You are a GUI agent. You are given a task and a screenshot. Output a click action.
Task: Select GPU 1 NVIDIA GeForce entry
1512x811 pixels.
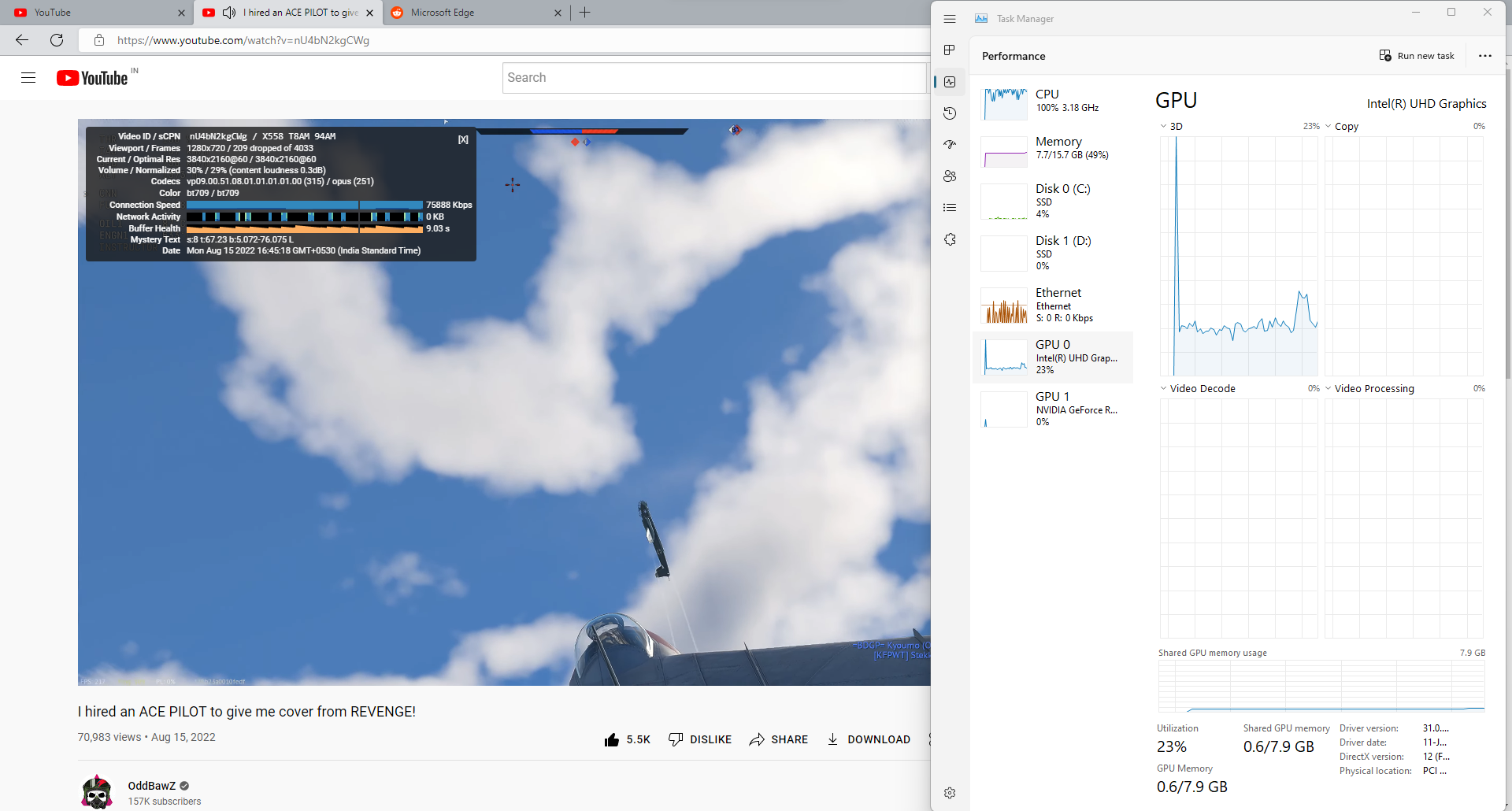(x=1053, y=409)
